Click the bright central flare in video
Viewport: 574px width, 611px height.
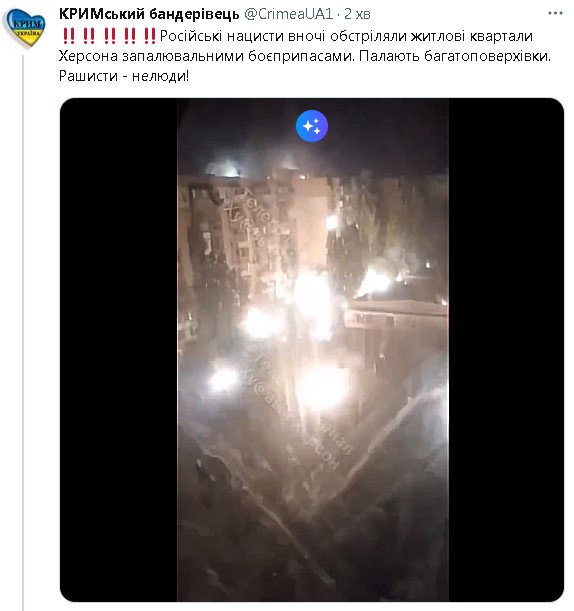pyautogui.click(x=312, y=296)
